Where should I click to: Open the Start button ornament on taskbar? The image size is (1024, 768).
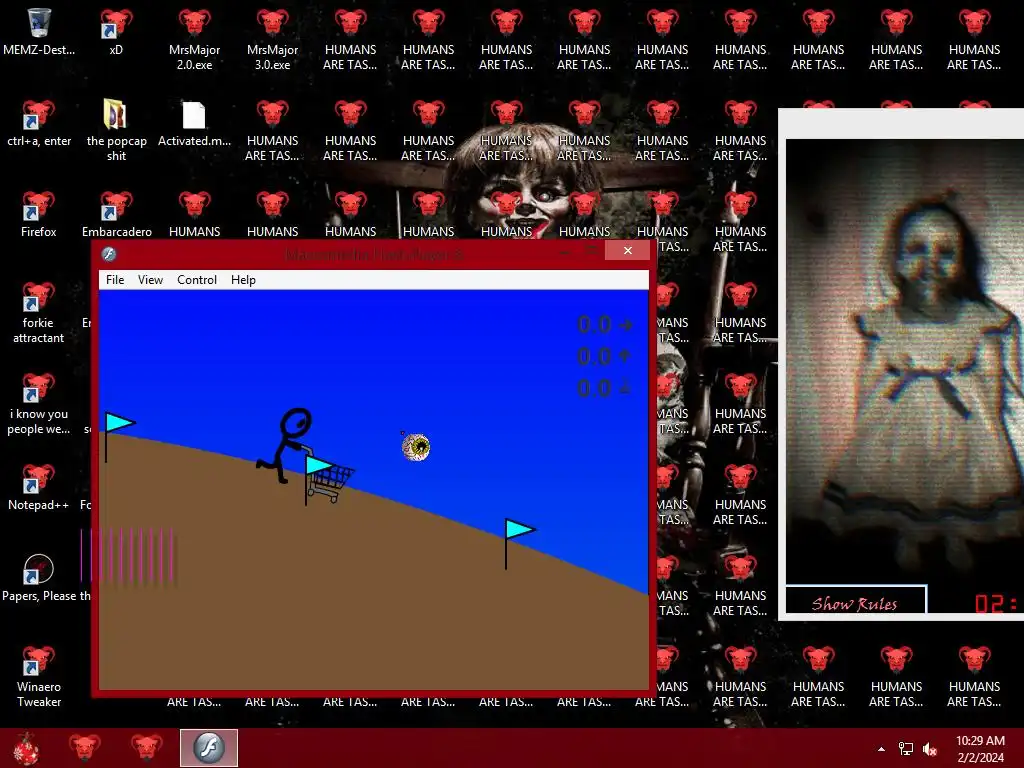click(x=26, y=748)
